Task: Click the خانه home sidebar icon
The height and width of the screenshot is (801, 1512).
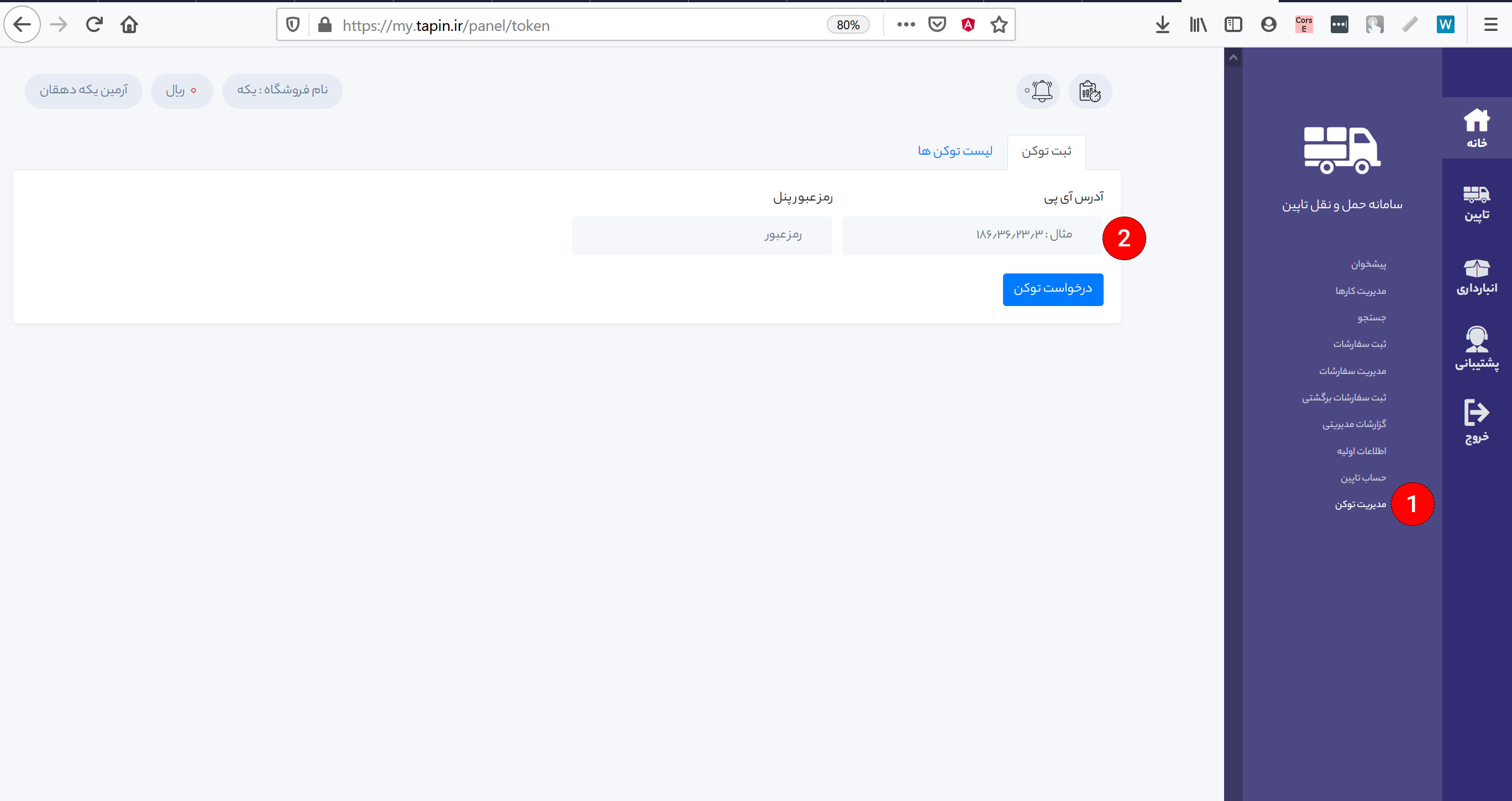Action: tap(1477, 128)
